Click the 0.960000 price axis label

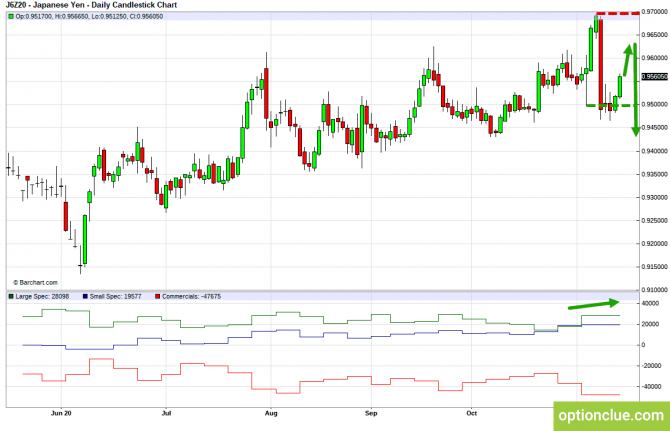pos(654,58)
